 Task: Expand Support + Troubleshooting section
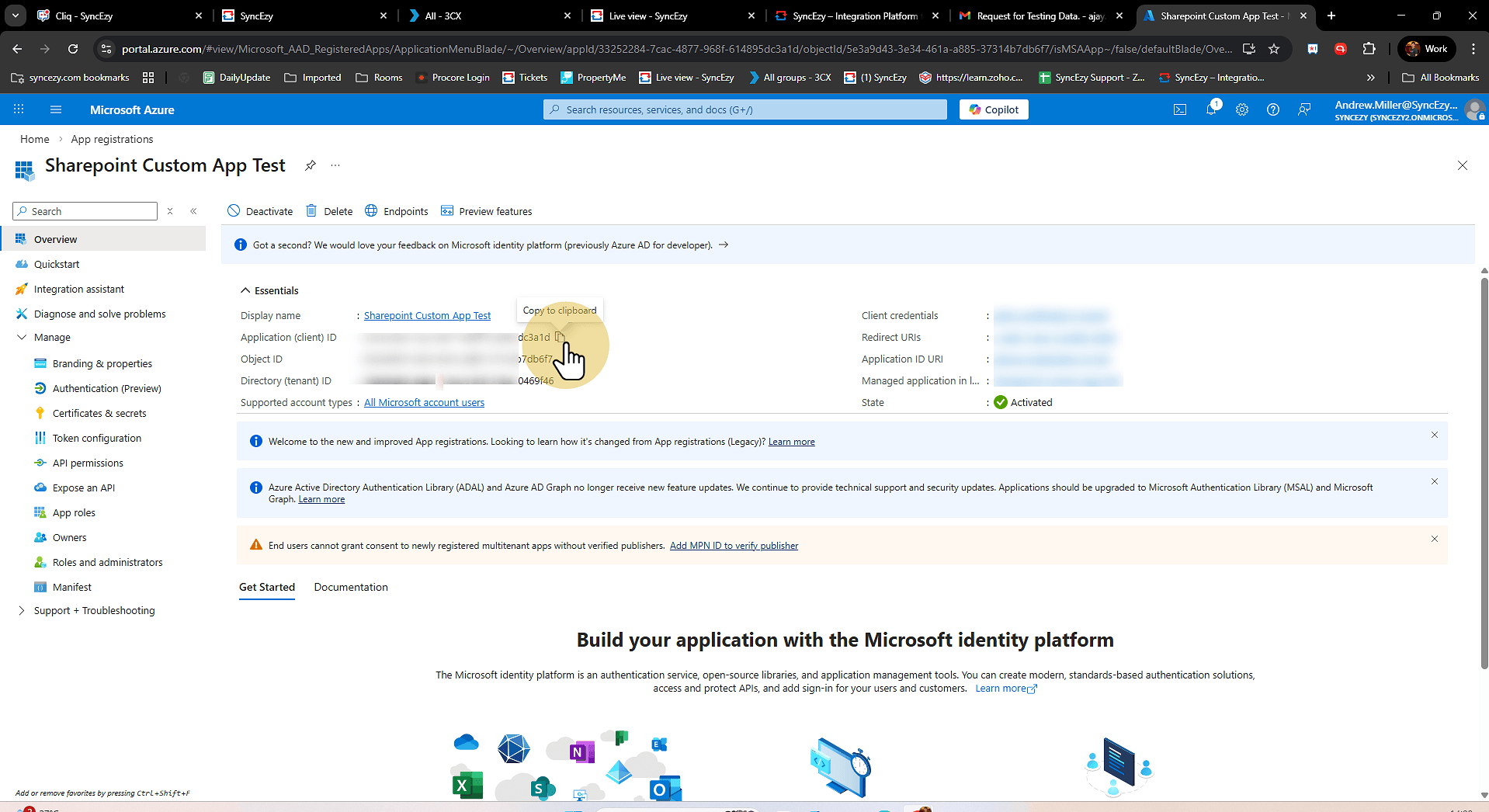click(22, 611)
